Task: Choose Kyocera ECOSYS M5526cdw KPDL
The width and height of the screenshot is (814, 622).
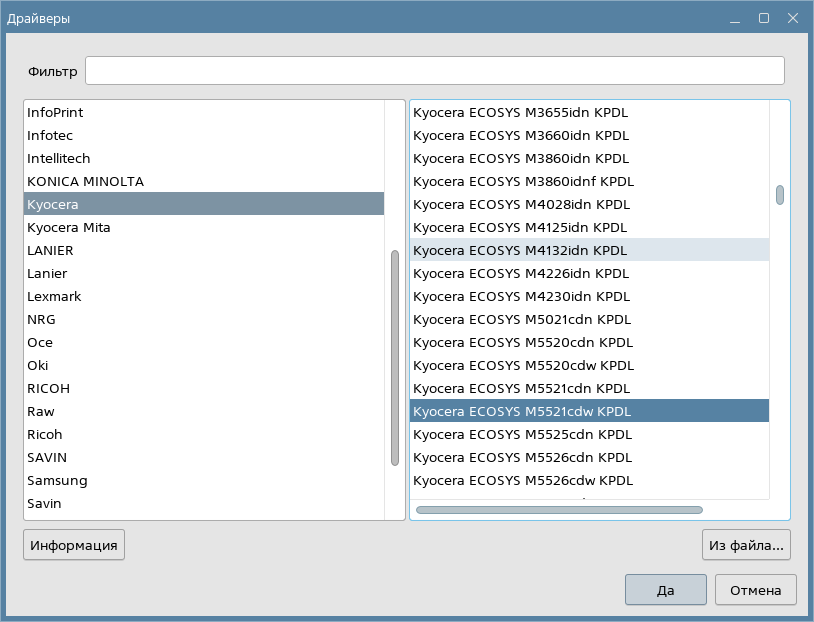Action: pos(589,480)
